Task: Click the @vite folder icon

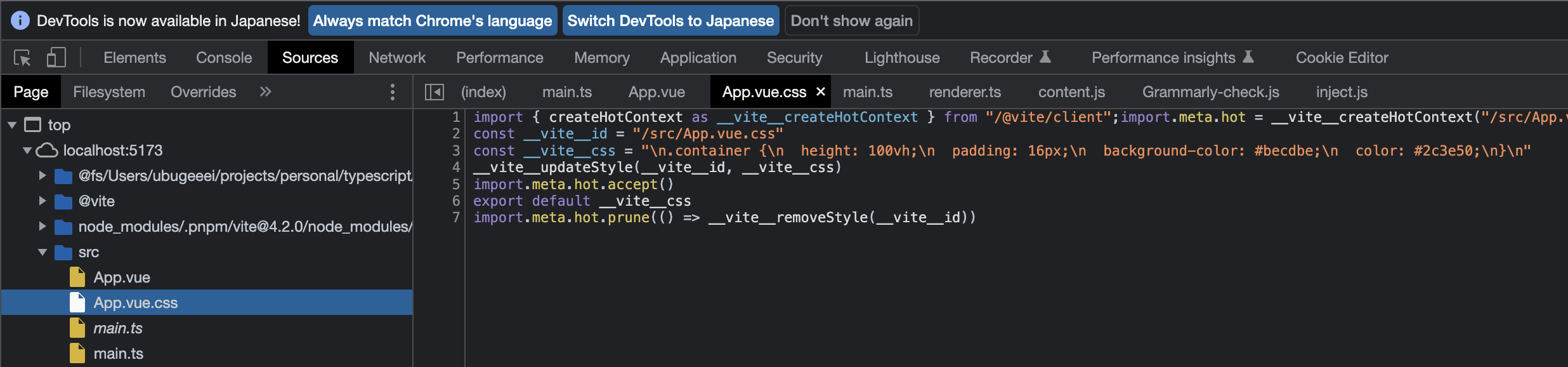Action: click(x=63, y=201)
